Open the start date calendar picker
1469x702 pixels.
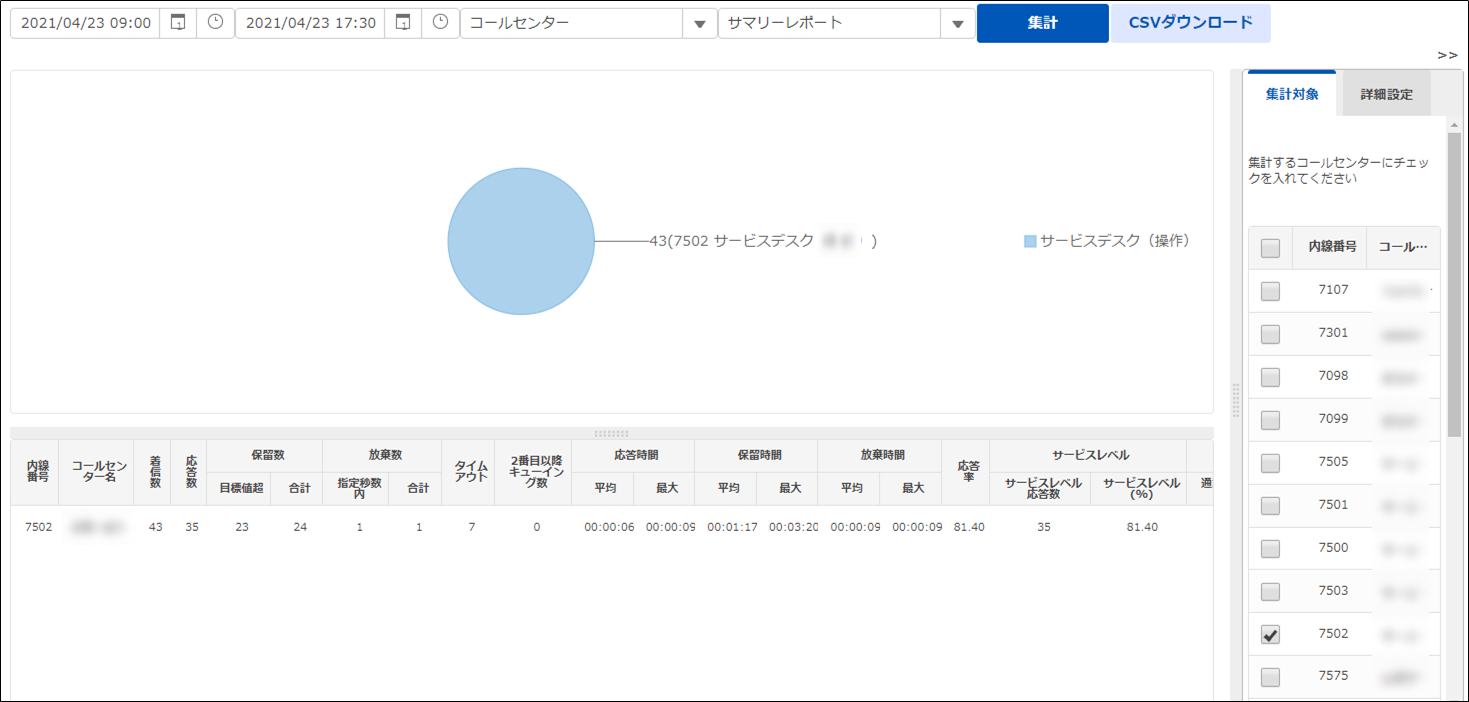click(178, 23)
